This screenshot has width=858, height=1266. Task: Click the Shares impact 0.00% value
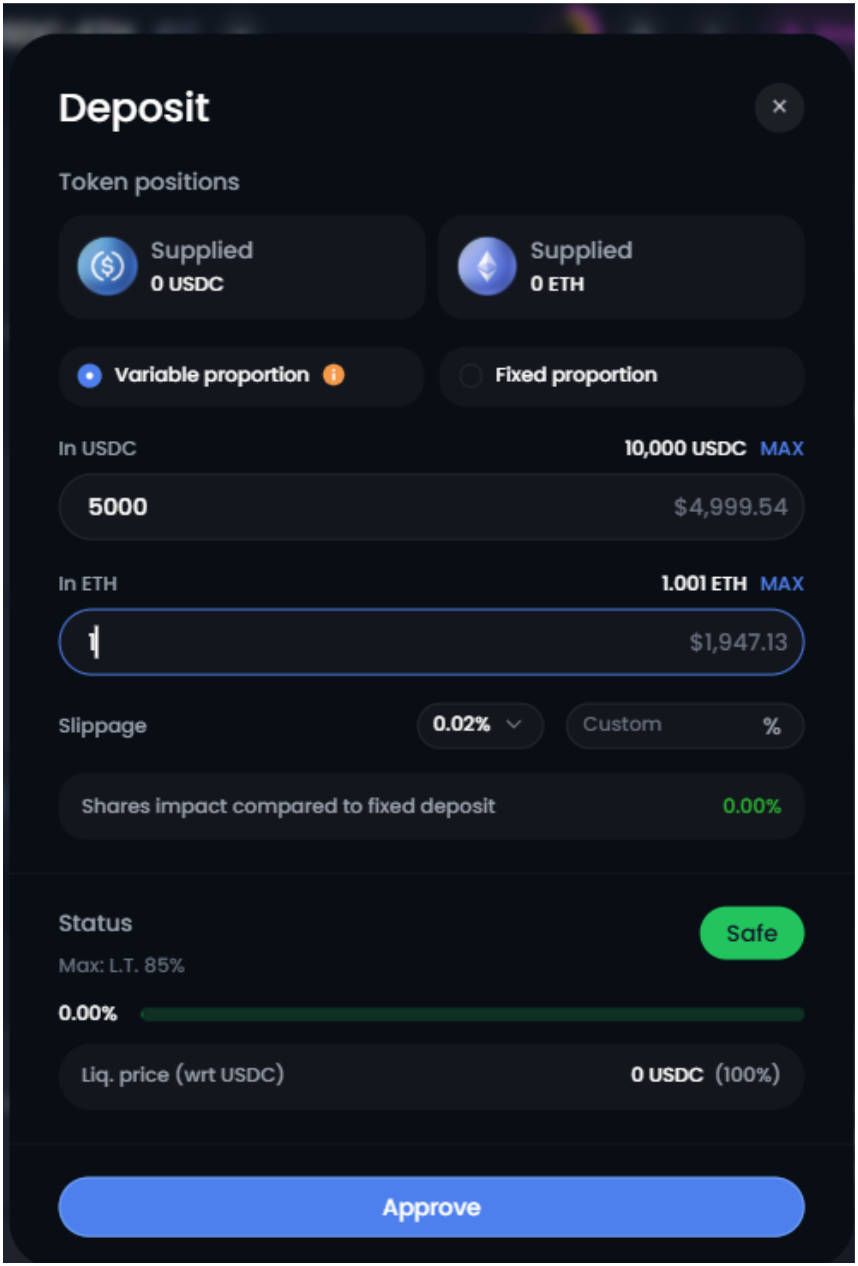751,806
